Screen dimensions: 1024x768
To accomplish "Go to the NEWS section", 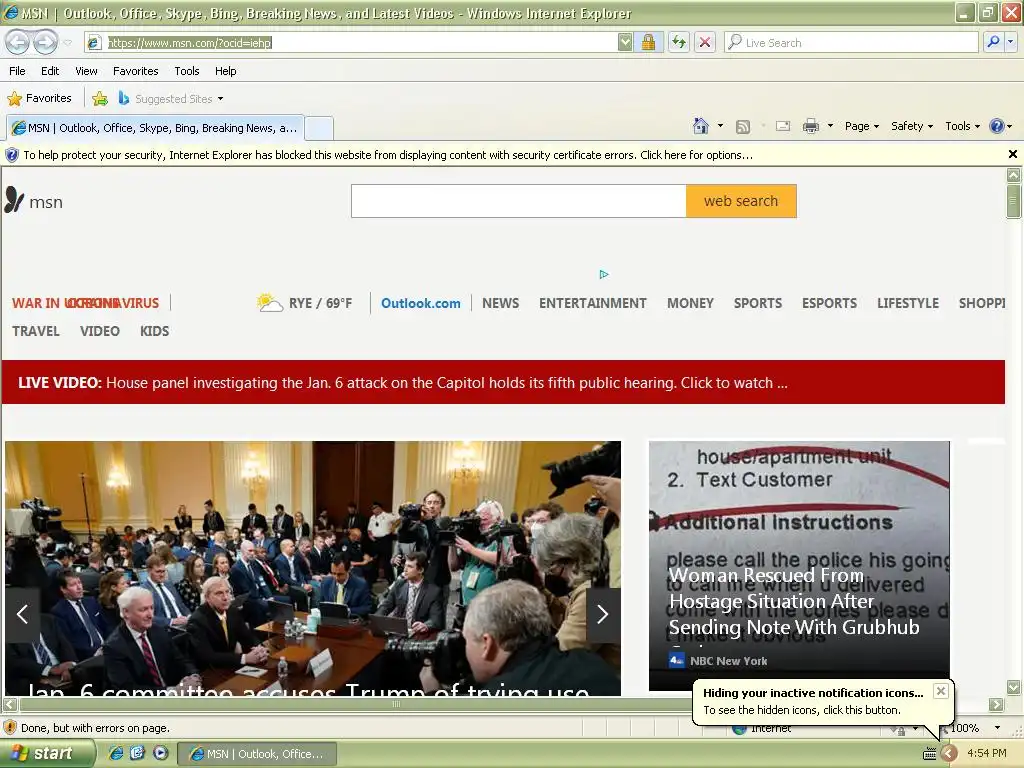I will click(x=500, y=303).
